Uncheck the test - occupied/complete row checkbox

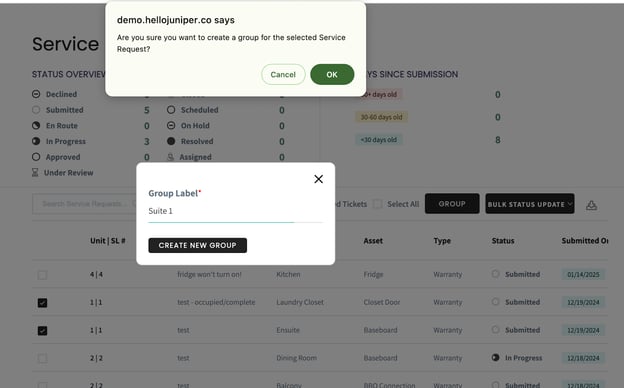coord(43,303)
